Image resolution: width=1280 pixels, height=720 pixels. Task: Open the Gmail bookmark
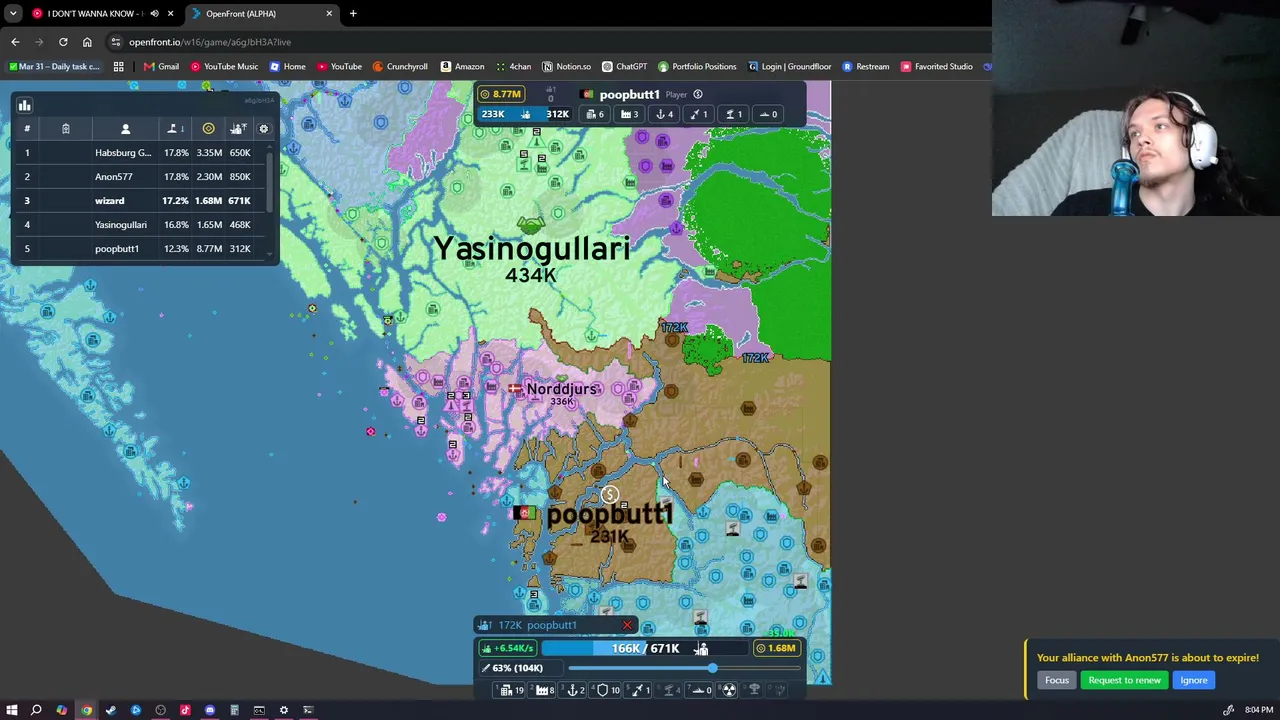click(161, 67)
